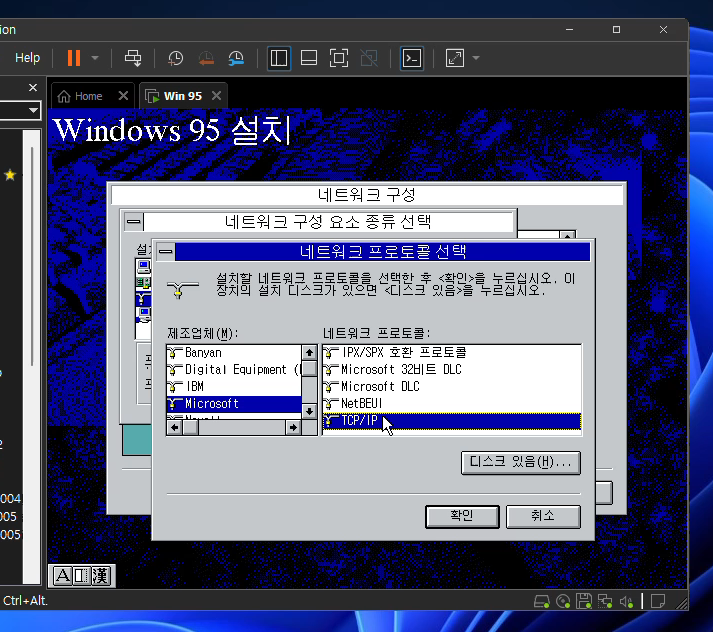The width and height of the screenshot is (713, 632).
Task: Close the Win 95 tab
Action: [x=216, y=95]
